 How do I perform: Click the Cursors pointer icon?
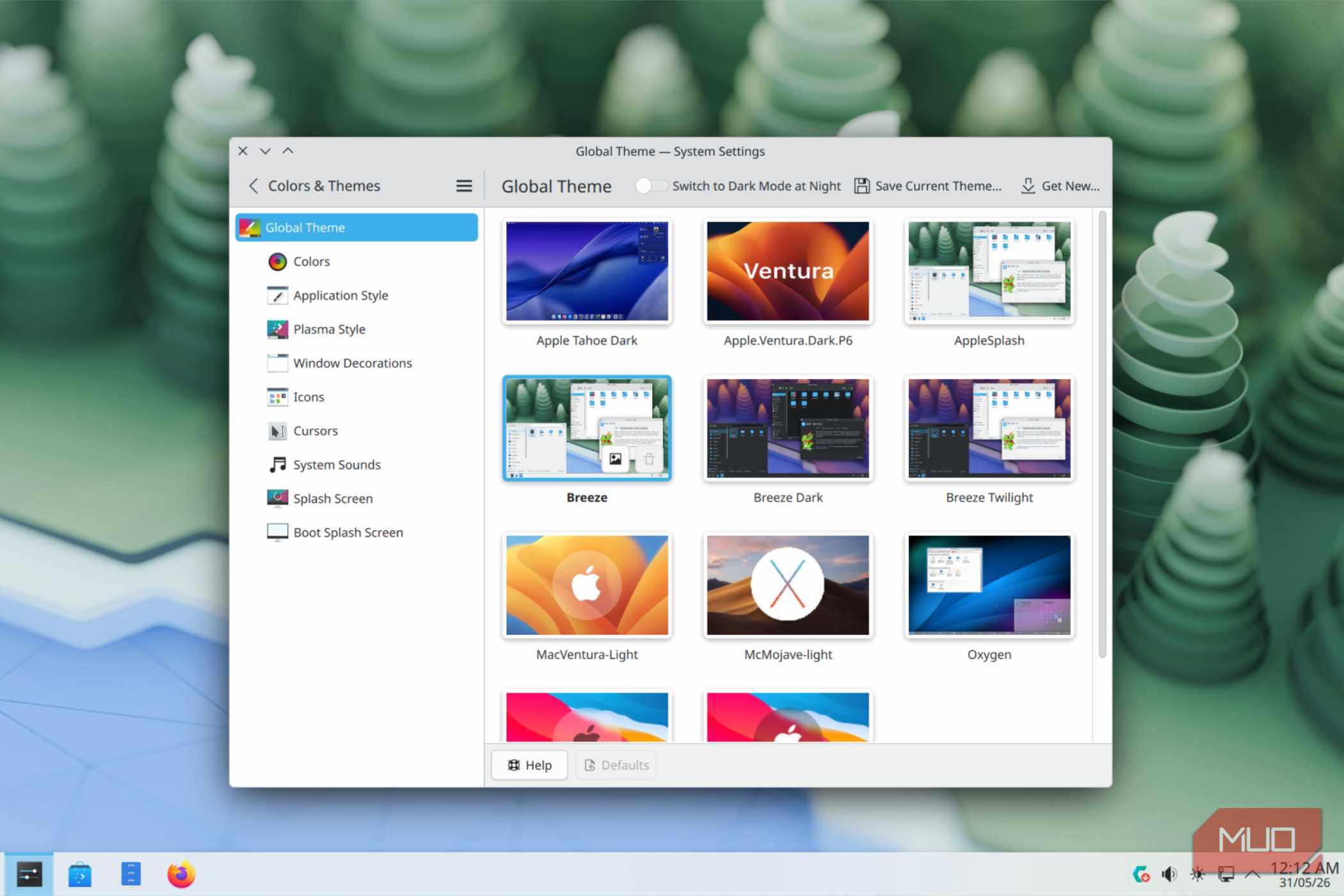277,431
